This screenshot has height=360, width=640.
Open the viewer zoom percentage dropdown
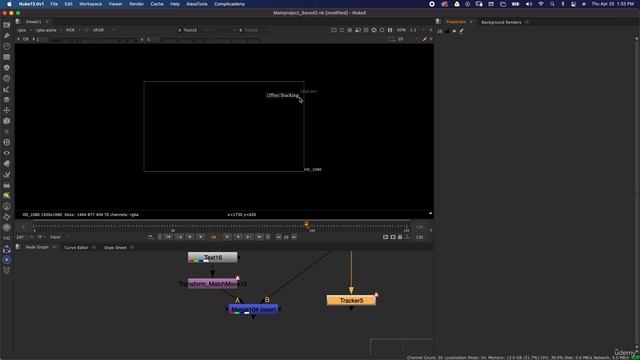point(401,30)
